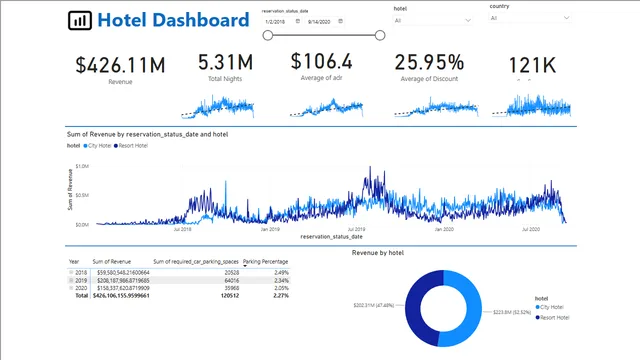
Task: Click the Resort Hotel legend dot beside donut chart
Action: coord(538,318)
